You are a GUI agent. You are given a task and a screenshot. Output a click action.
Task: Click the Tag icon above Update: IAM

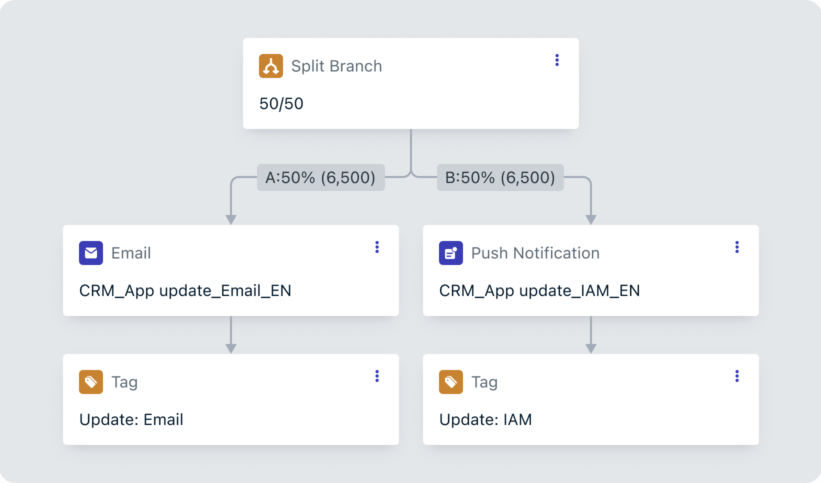click(451, 382)
